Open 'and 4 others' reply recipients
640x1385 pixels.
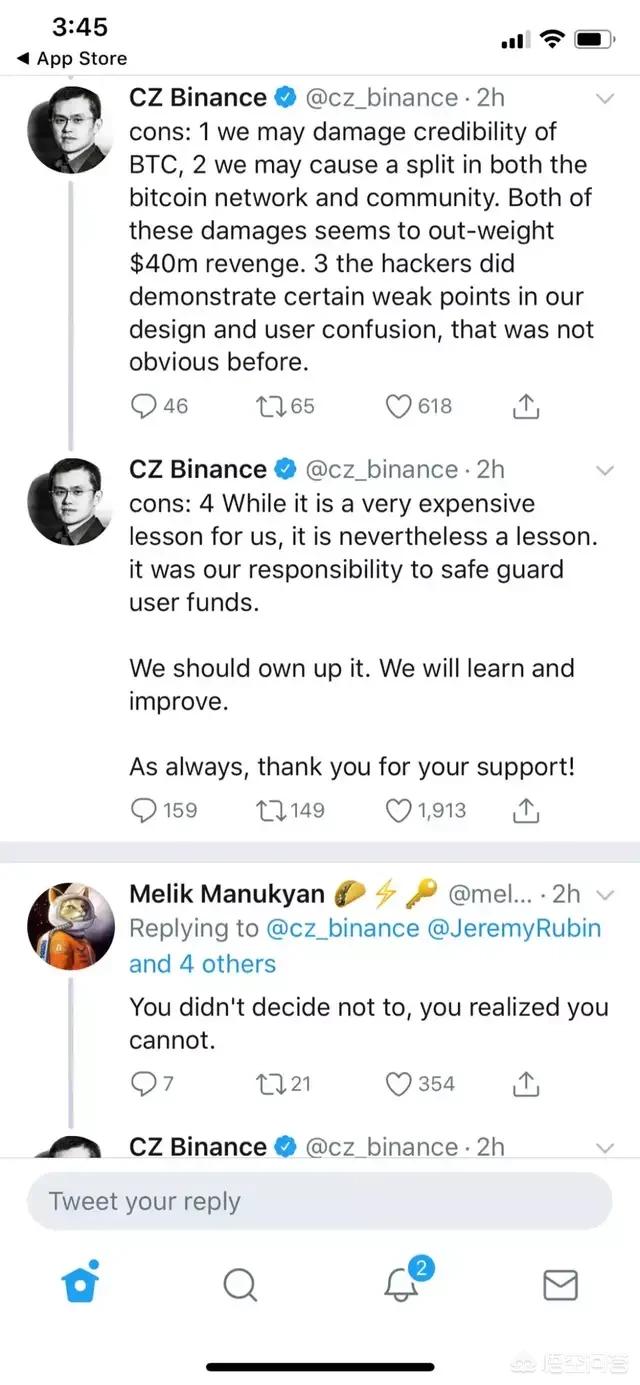202,964
